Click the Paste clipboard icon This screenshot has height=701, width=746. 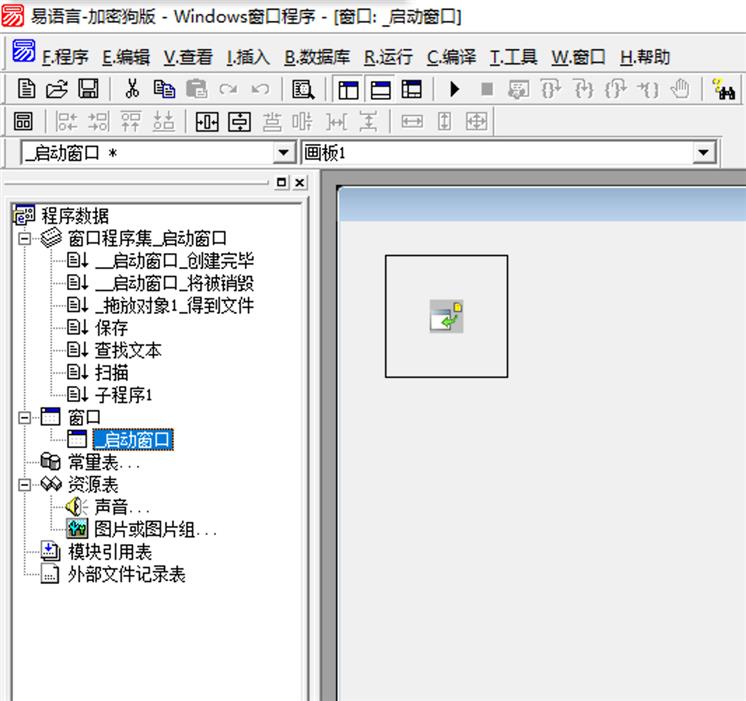click(x=196, y=89)
